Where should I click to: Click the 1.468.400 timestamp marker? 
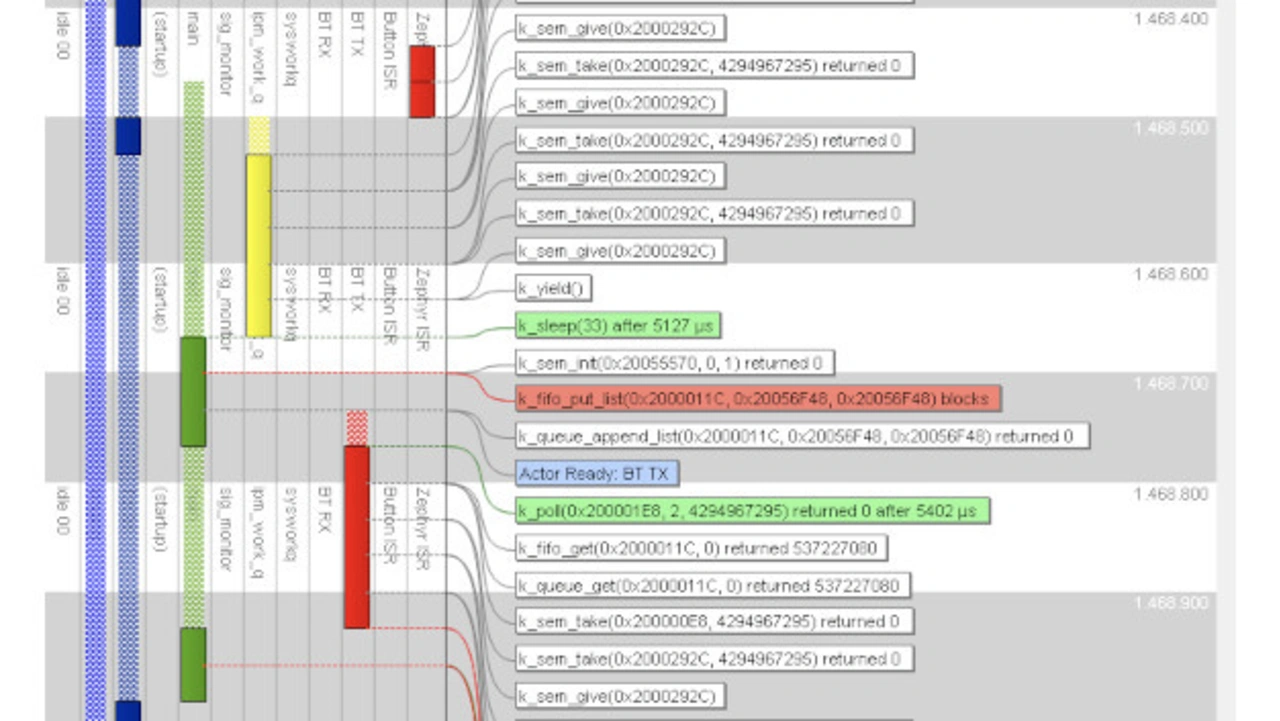coord(1170,19)
